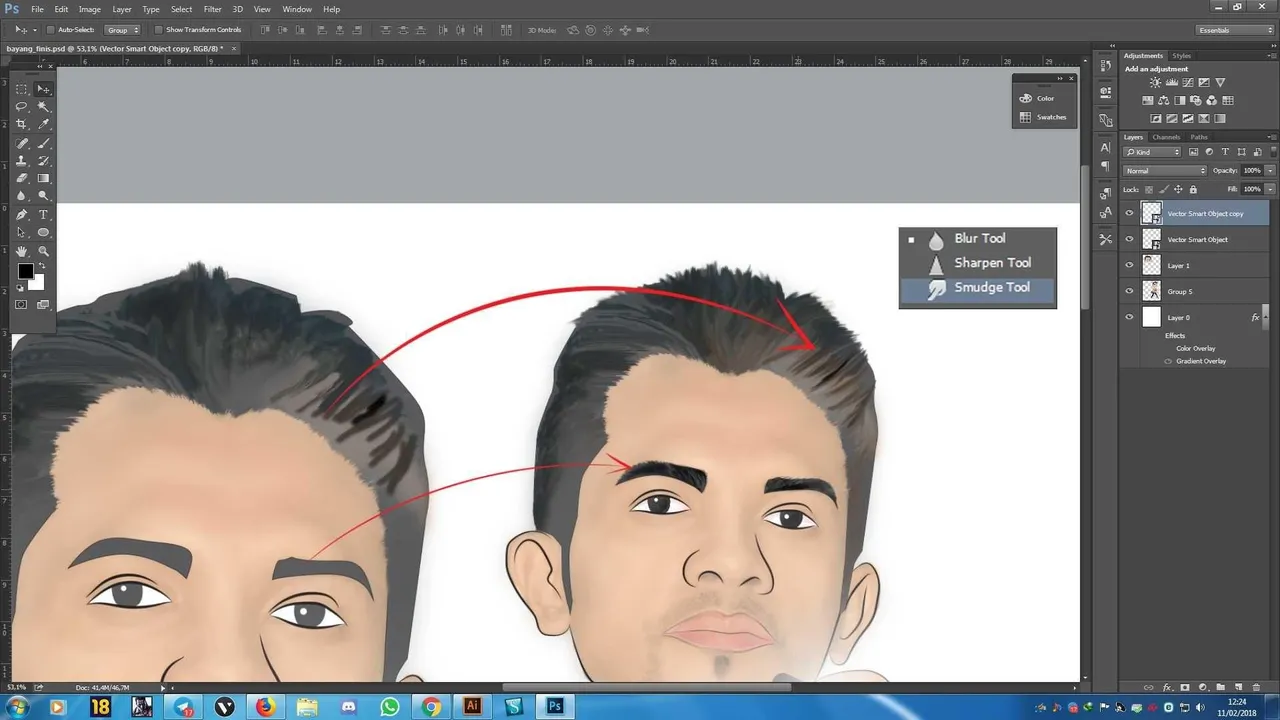The width and height of the screenshot is (1280, 720).
Task: Open the Filter menu
Action: tap(212, 9)
